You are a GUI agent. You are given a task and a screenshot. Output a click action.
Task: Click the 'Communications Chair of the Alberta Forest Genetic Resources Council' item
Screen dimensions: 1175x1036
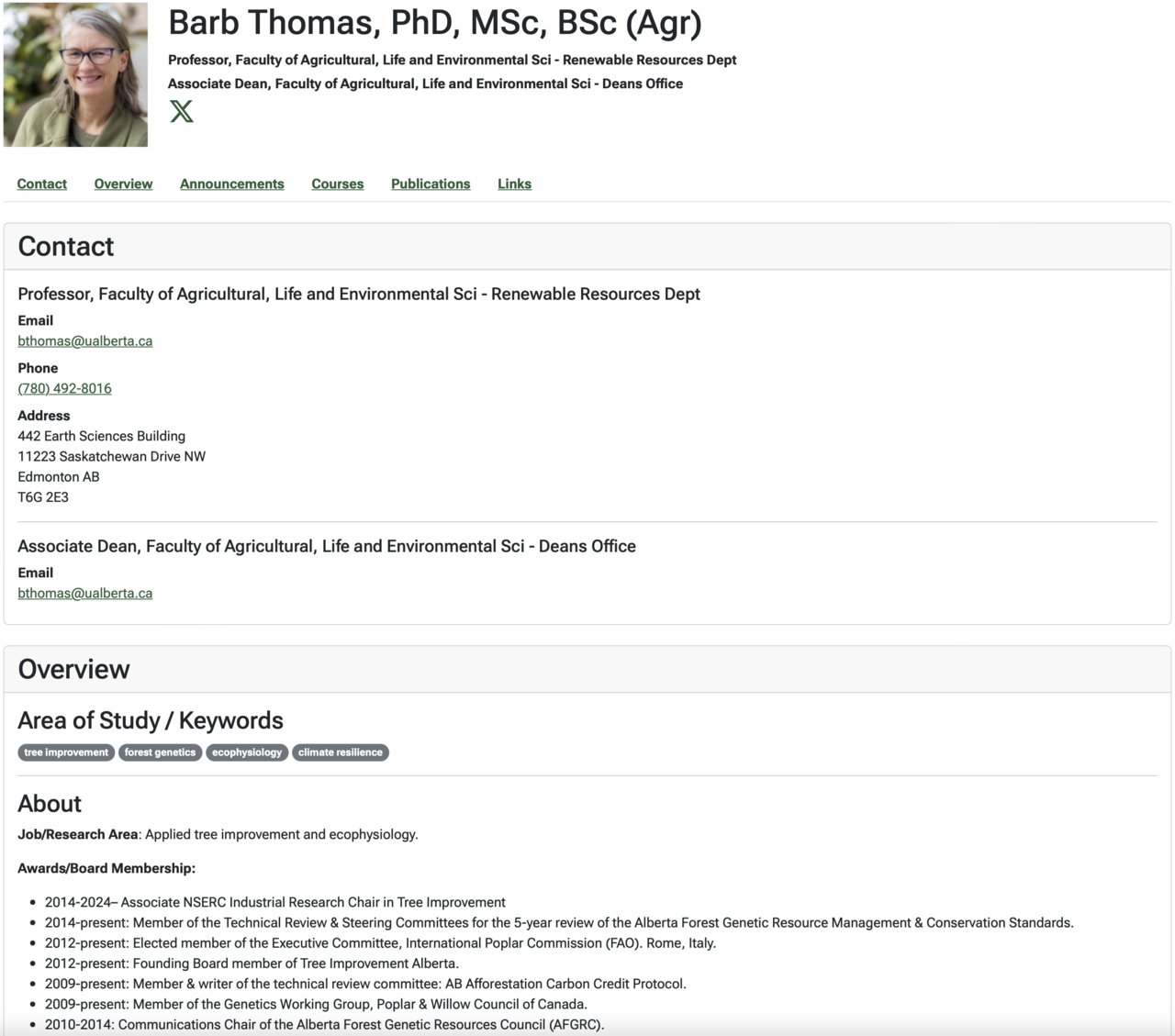(324, 1024)
